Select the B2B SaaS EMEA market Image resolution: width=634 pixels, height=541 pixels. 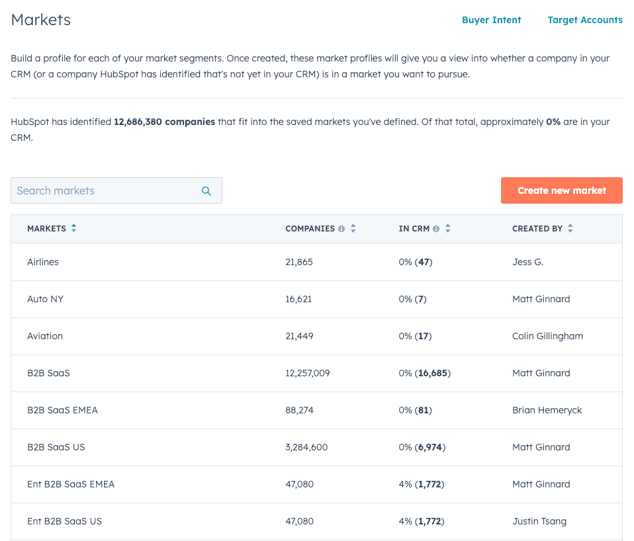pyautogui.click(x=62, y=410)
